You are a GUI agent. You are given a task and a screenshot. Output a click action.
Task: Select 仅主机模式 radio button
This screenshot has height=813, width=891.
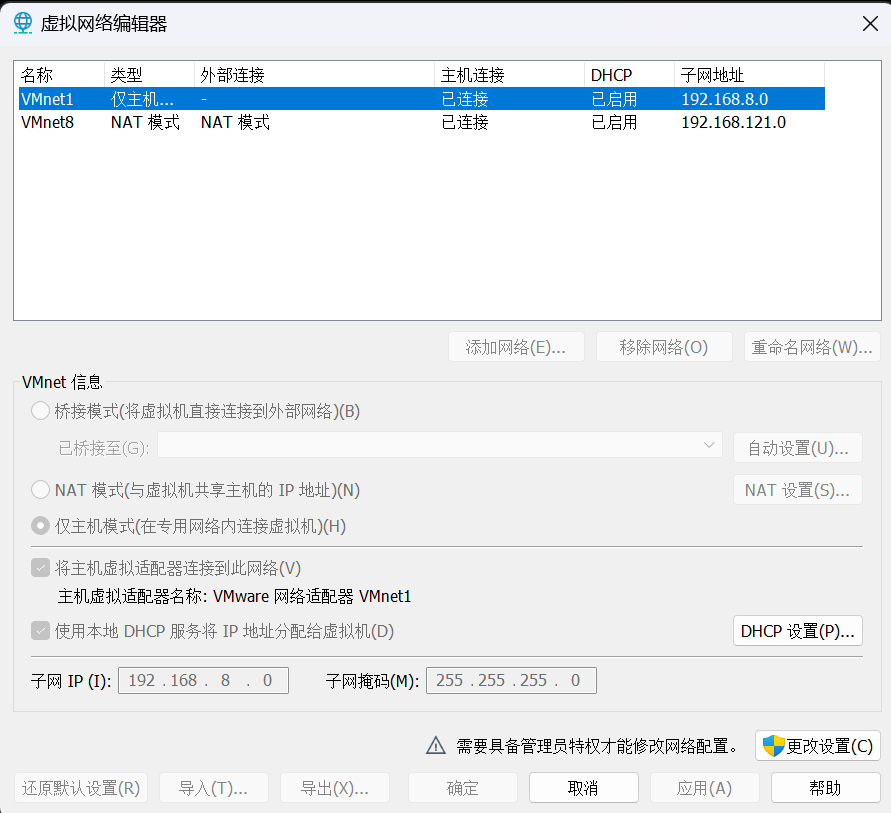[x=40, y=526]
